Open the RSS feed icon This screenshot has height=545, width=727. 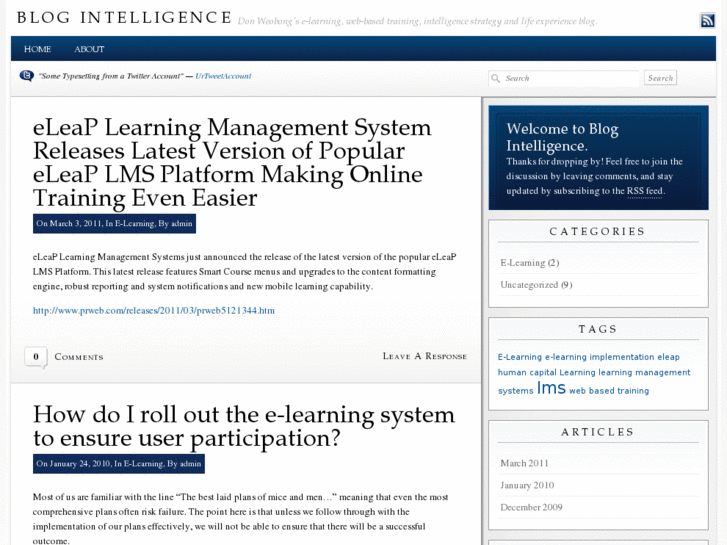707,20
